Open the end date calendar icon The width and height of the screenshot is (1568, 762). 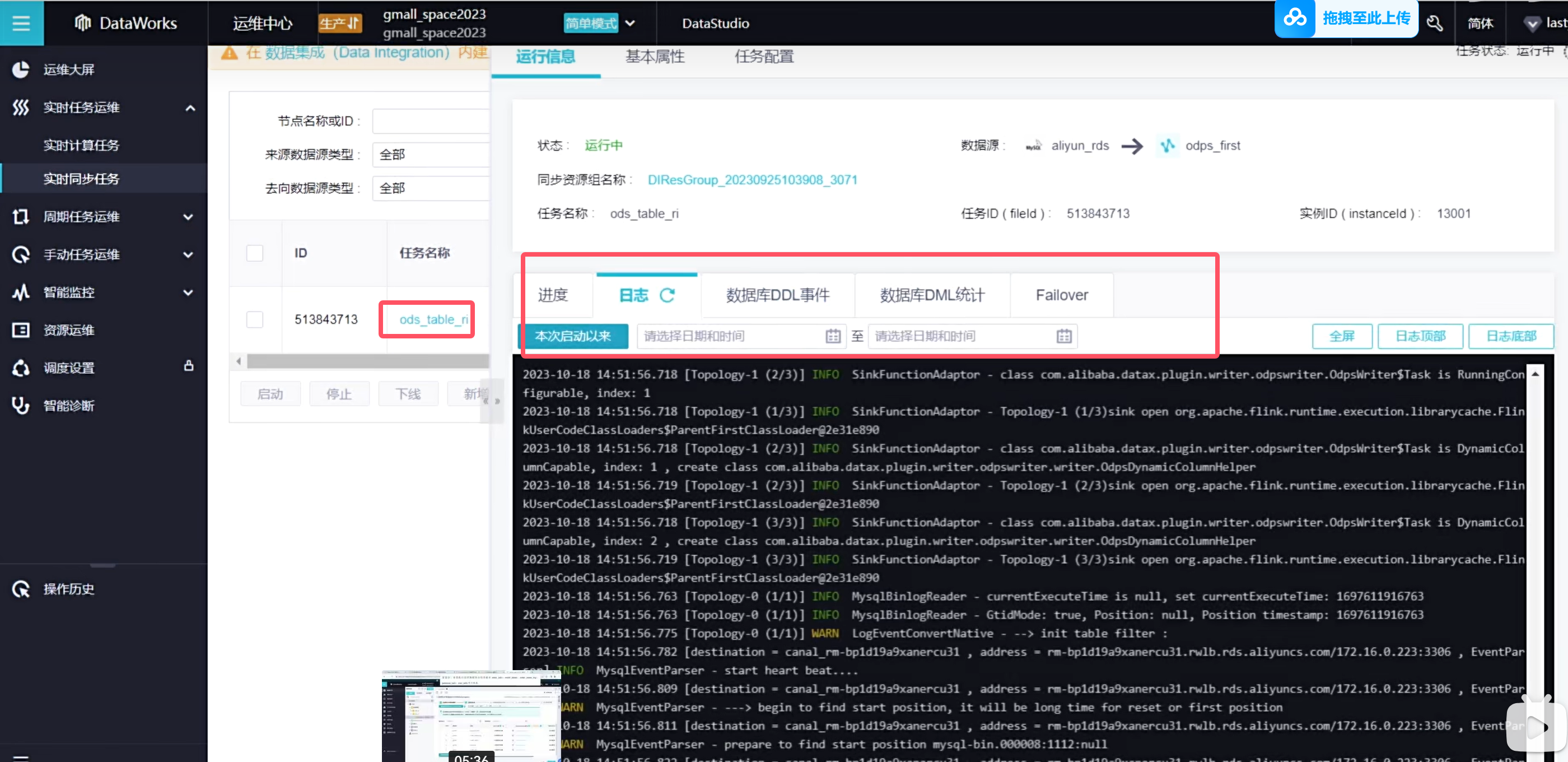click(x=1063, y=336)
